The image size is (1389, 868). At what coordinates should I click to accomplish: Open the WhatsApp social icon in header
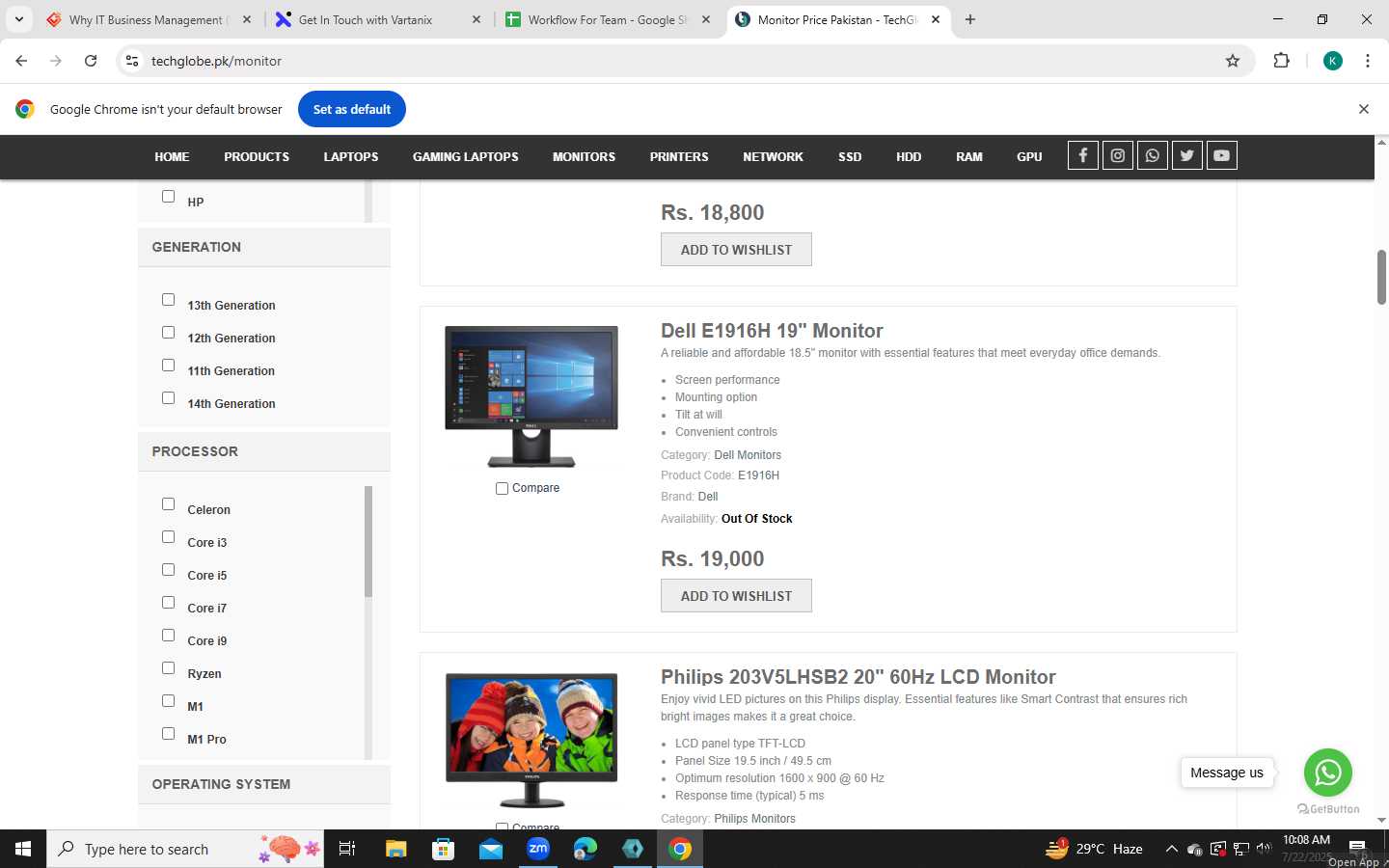tap(1153, 155)
